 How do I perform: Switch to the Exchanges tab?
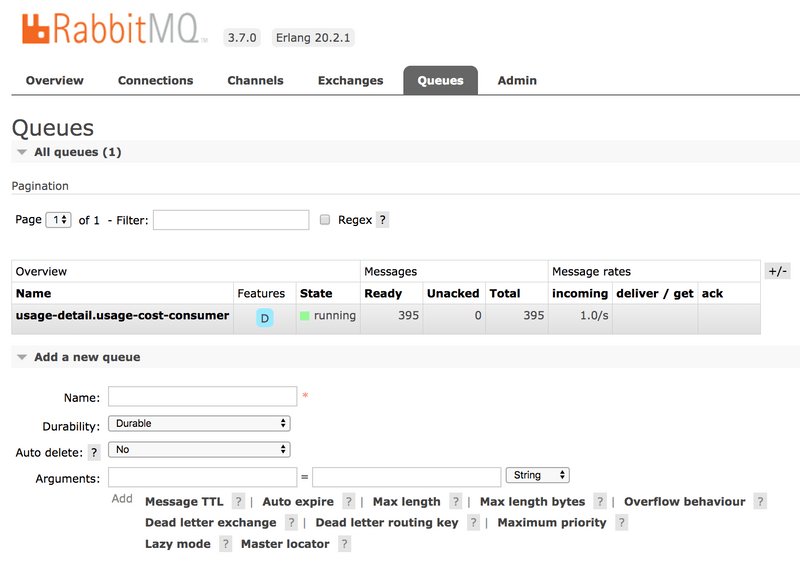pyautogui.click(x=351, y=81)
